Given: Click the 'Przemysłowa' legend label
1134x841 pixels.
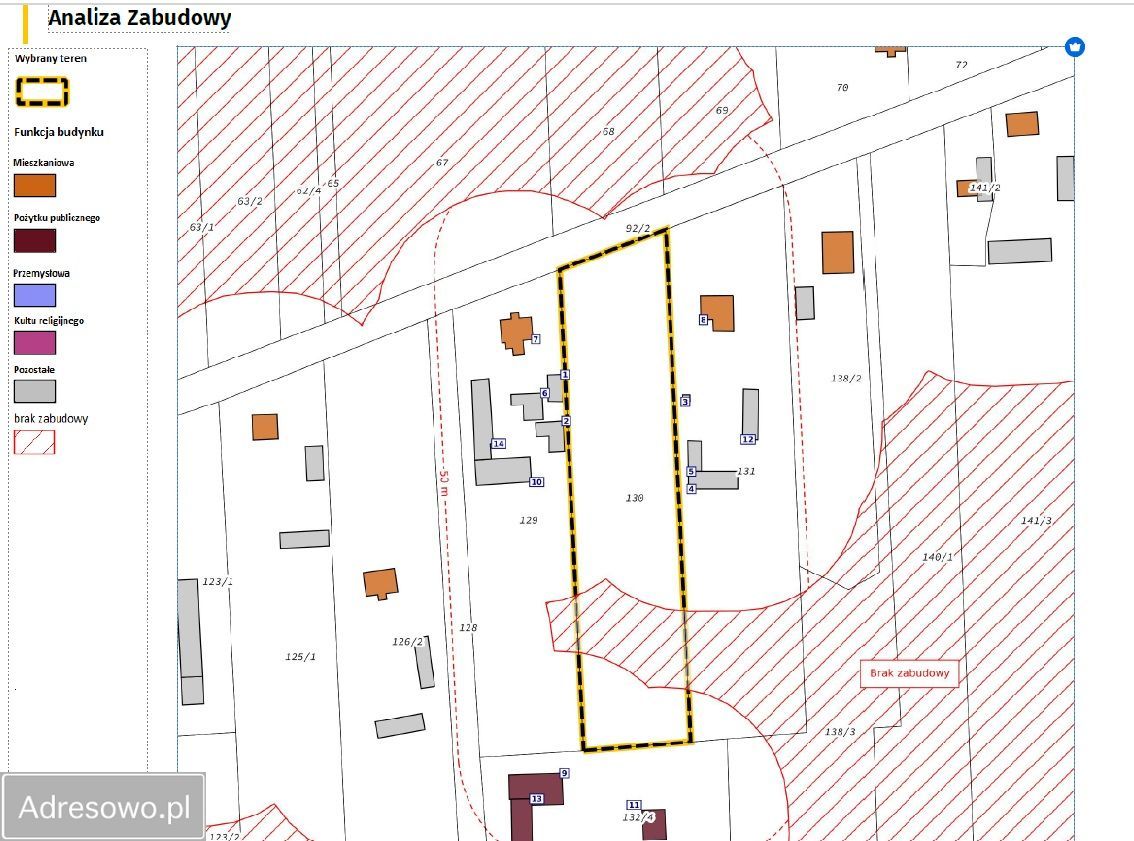Looking at the screenshot, I should coord(41,273).
